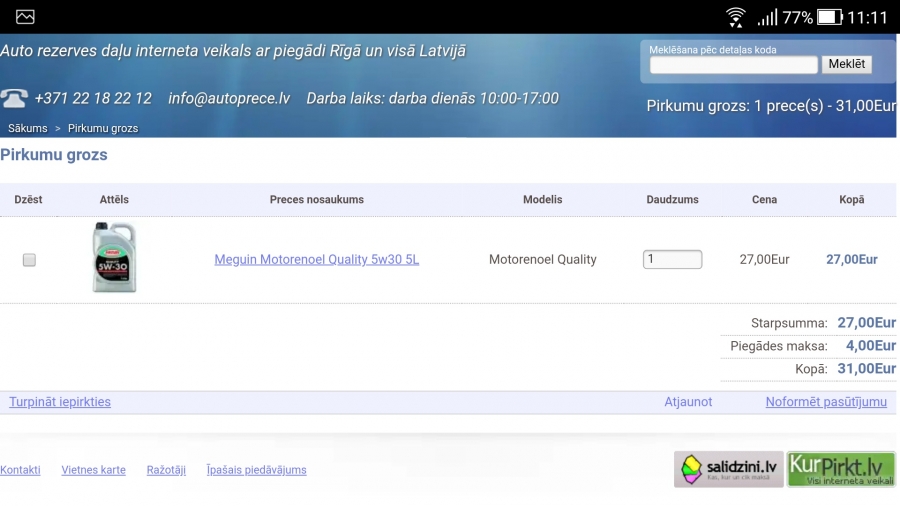Click the telephone icon in header

click(x=14, y=98)
